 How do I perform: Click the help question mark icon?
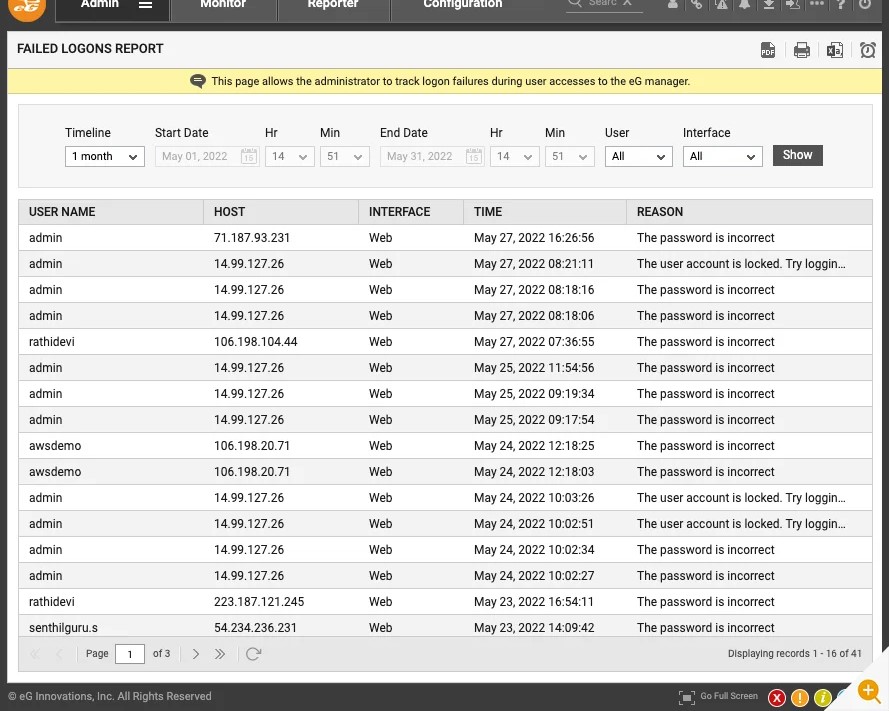click(842, 5)
